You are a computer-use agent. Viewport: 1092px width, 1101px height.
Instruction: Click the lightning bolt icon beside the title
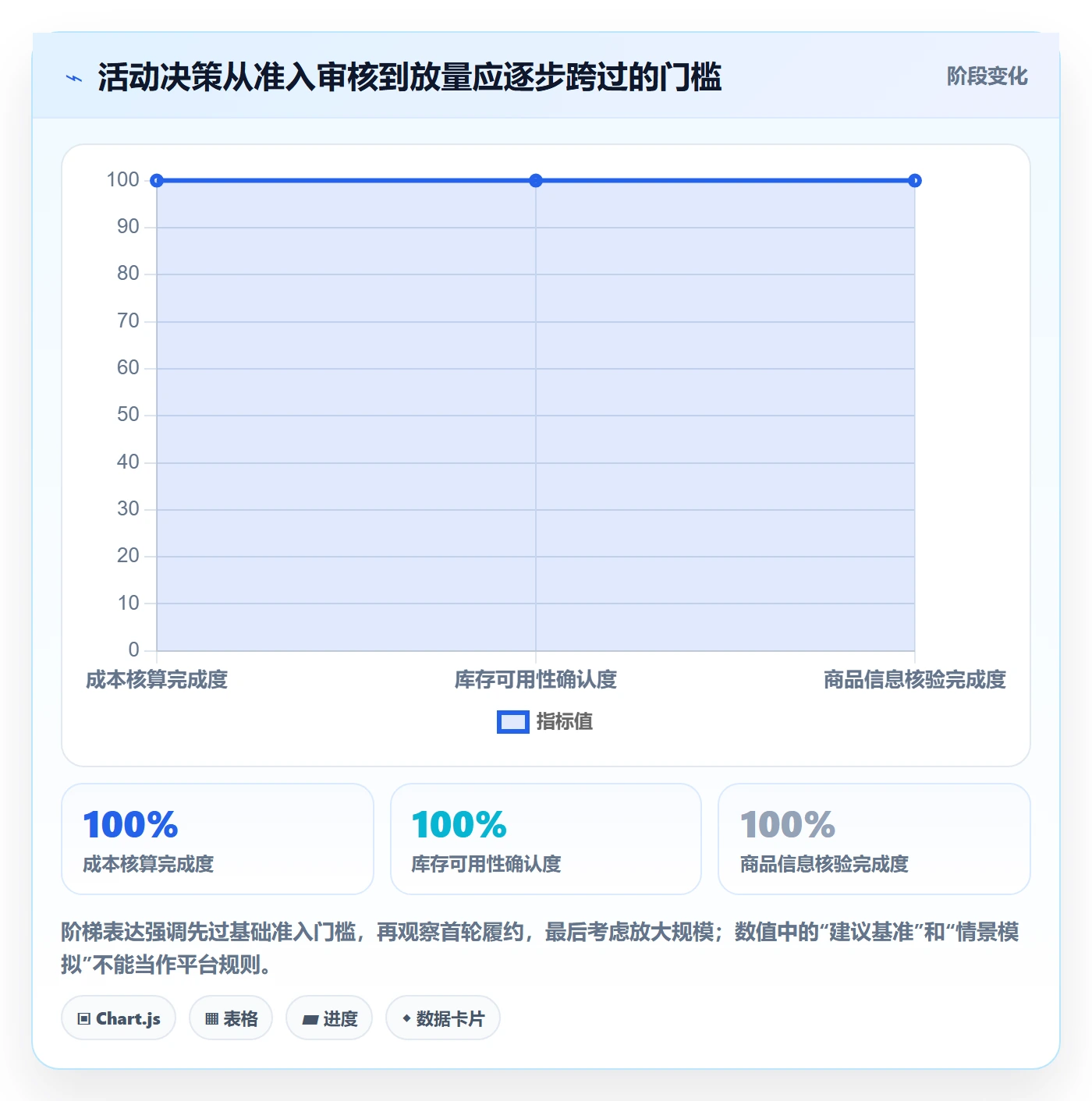(74, 78)
